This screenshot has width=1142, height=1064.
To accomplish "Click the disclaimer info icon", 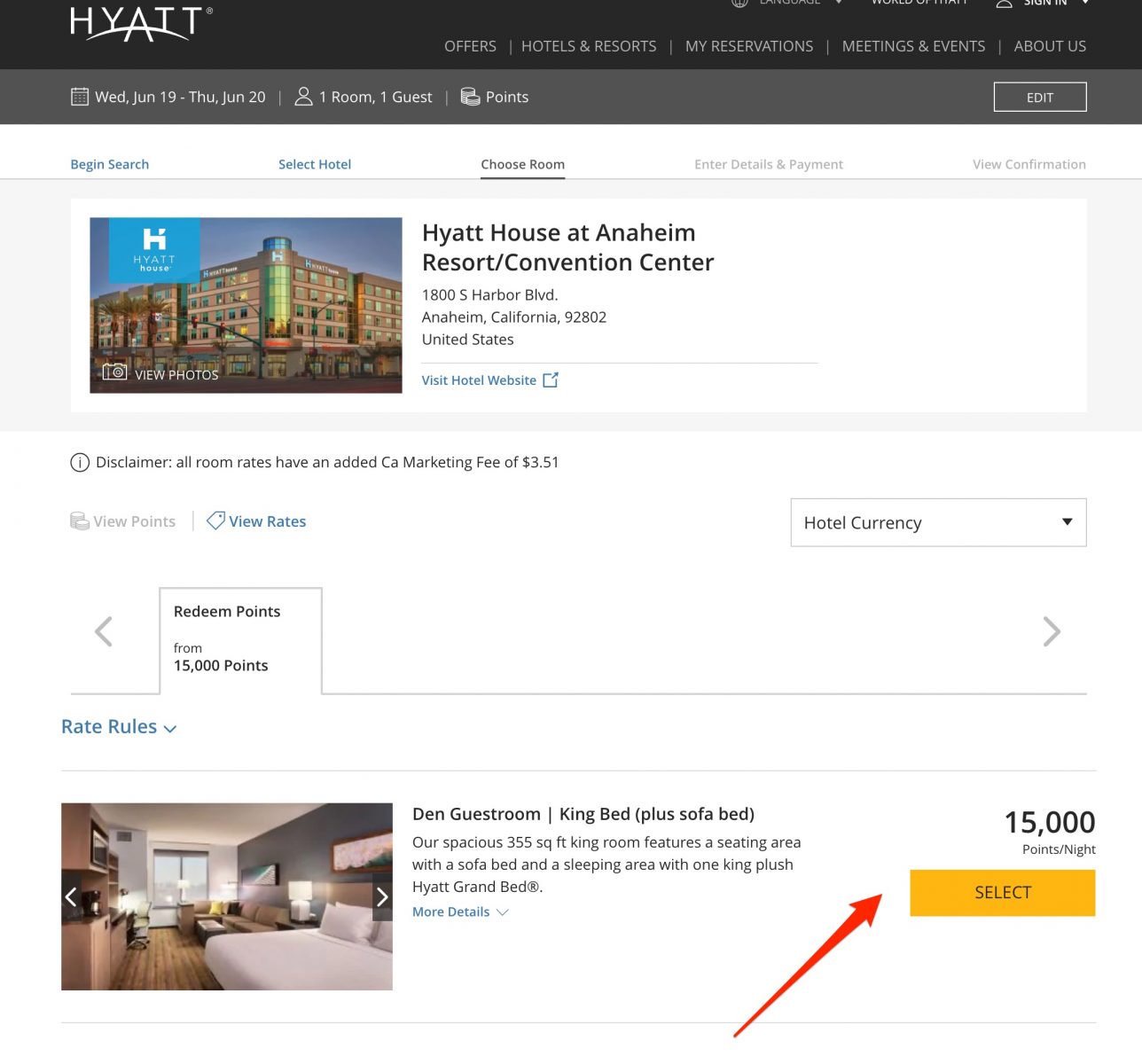I will coord(80,462).
